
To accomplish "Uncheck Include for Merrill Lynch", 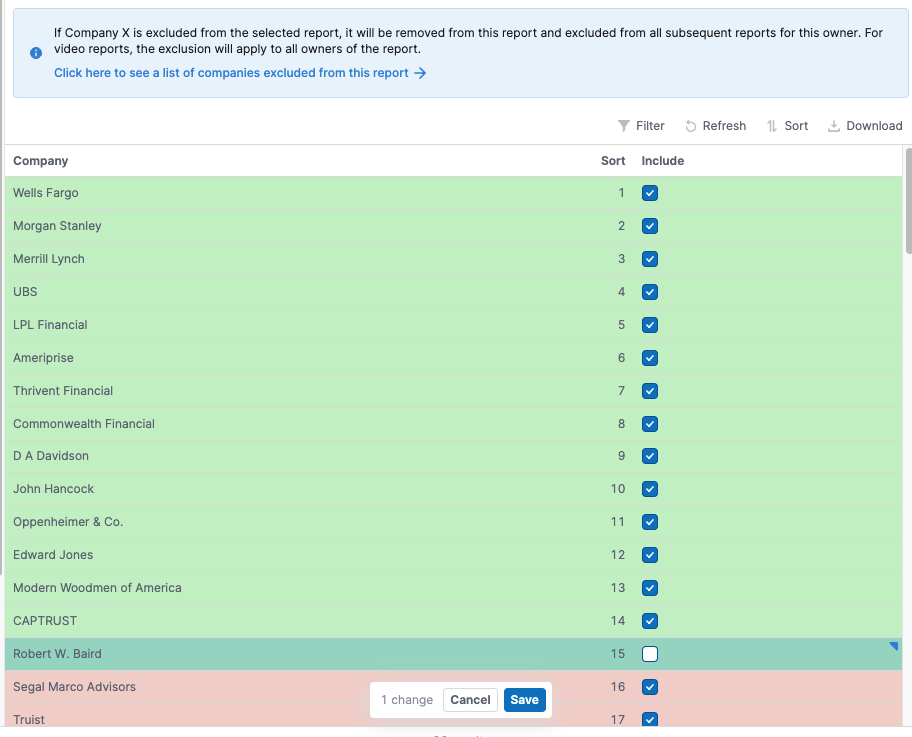I will coord(650,259).
